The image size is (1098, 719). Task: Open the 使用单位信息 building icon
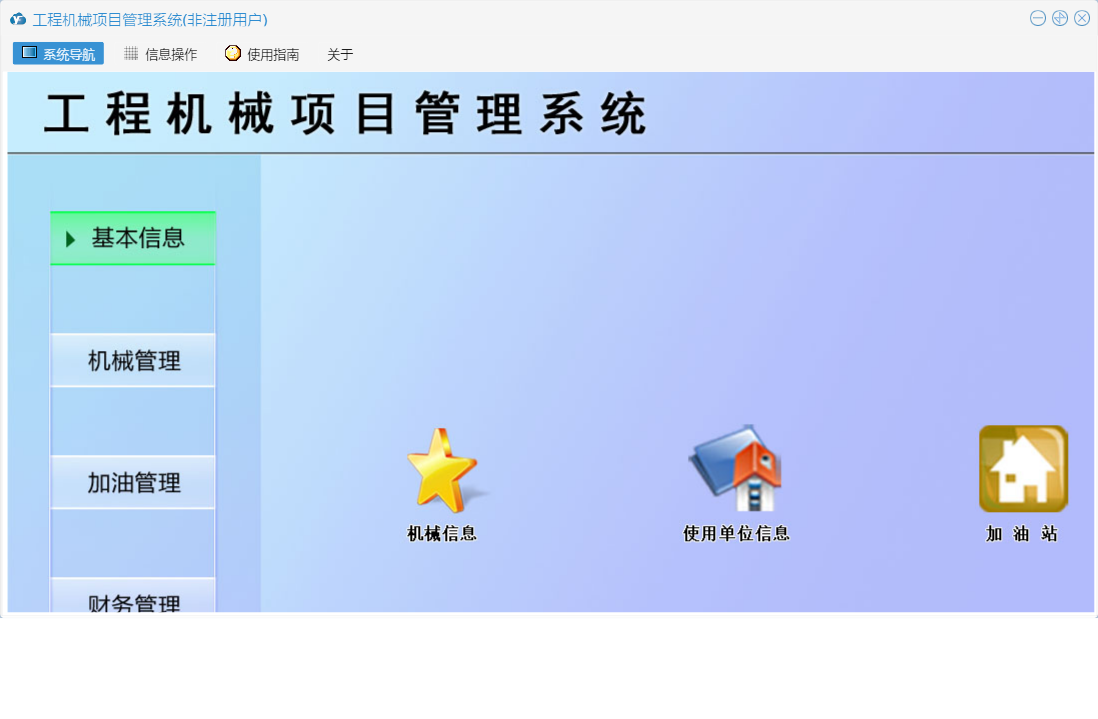[x=735, y=468]
